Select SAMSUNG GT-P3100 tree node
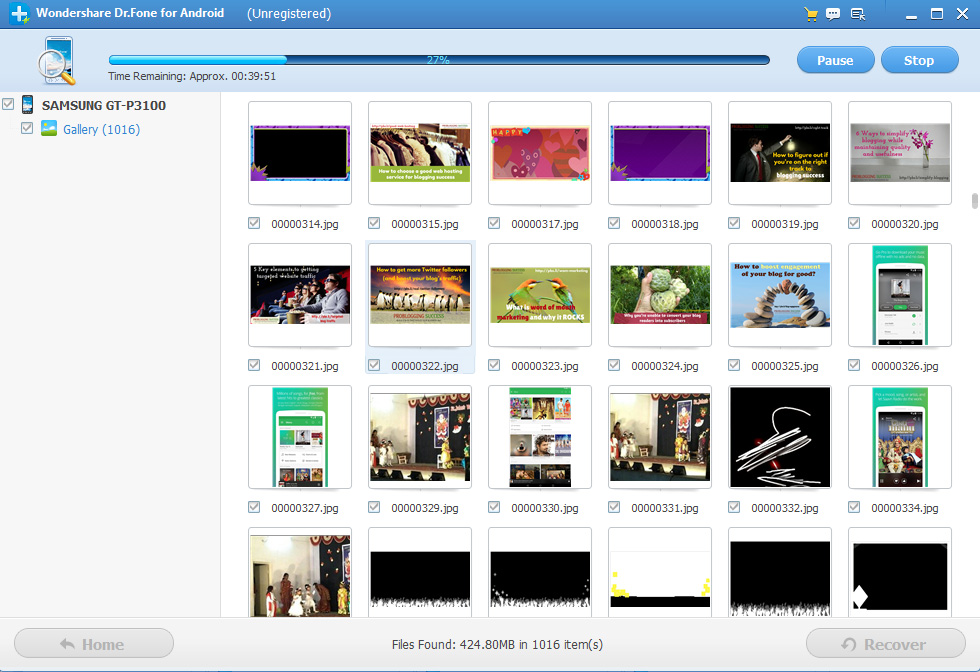This screenshot has height=672, width=980. click(104, 106)
